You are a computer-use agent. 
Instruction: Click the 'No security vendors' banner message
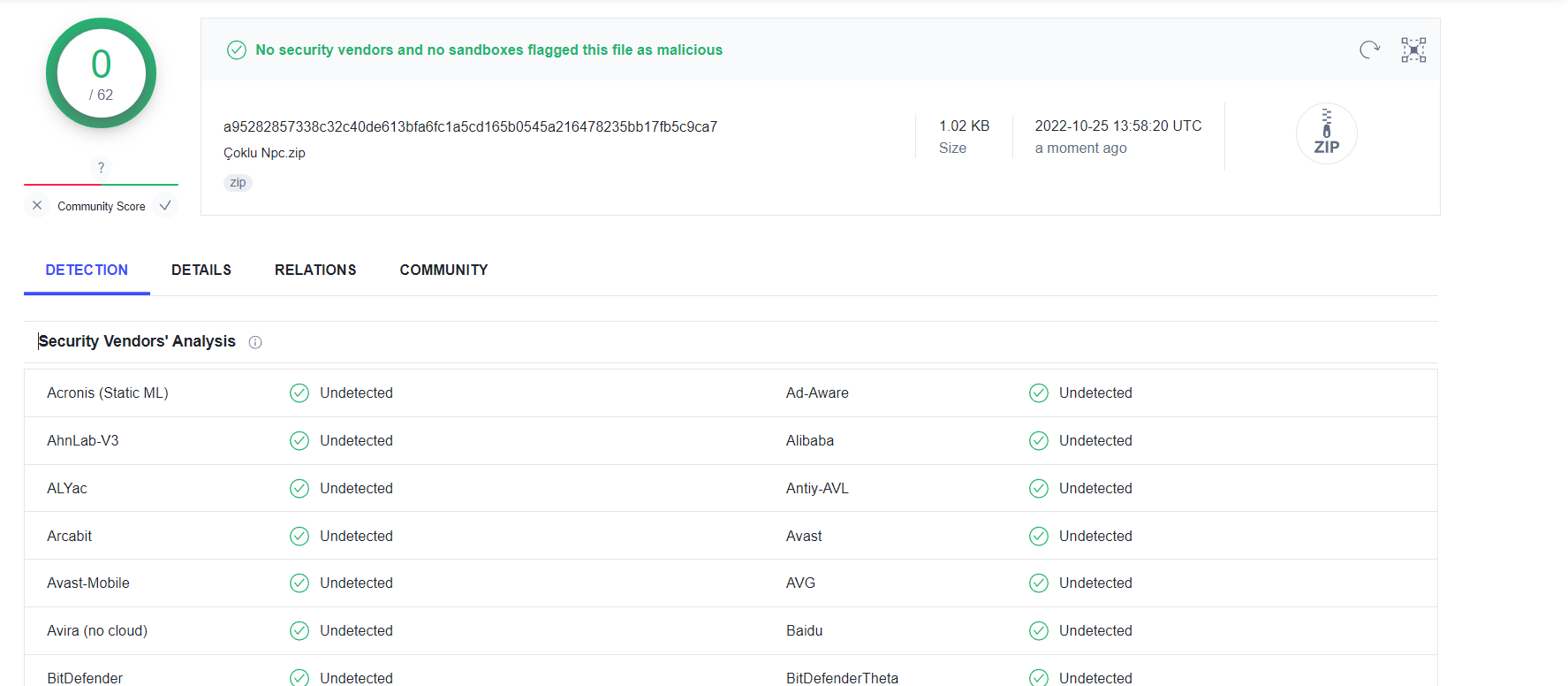[x=489, y=50]
